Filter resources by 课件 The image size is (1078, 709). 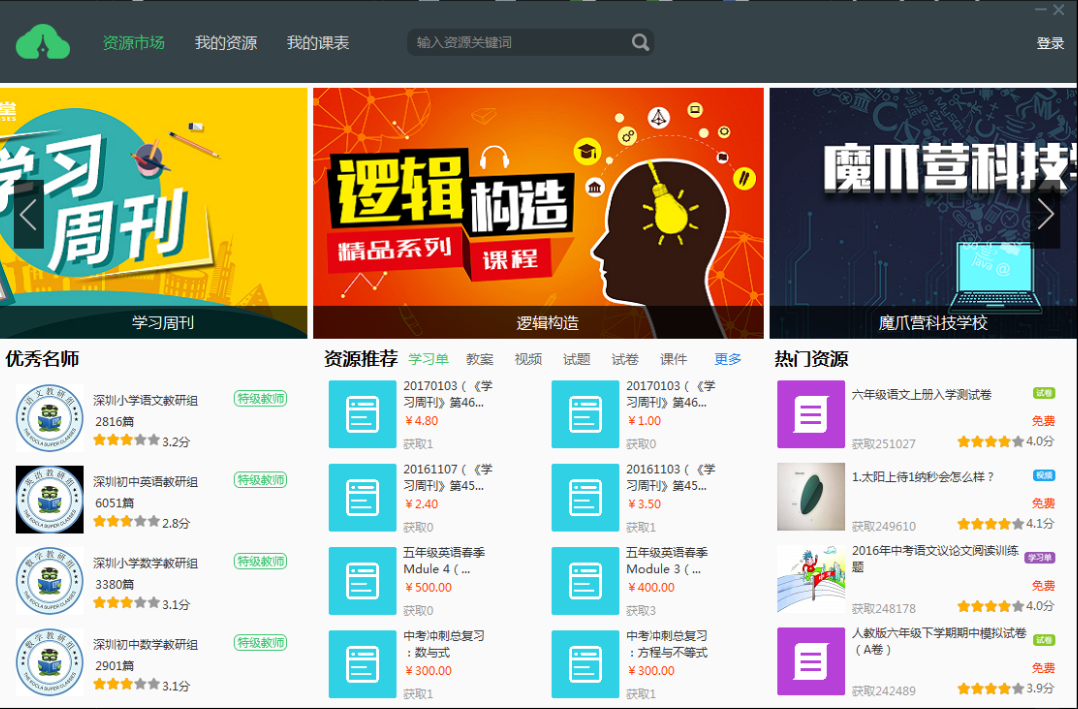point(673,359)
